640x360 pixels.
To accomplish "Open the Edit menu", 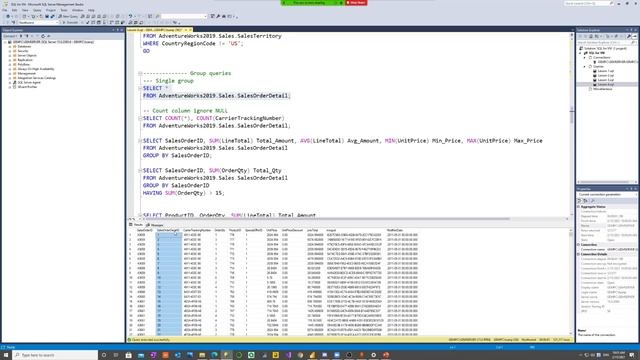I will point(15,10).
